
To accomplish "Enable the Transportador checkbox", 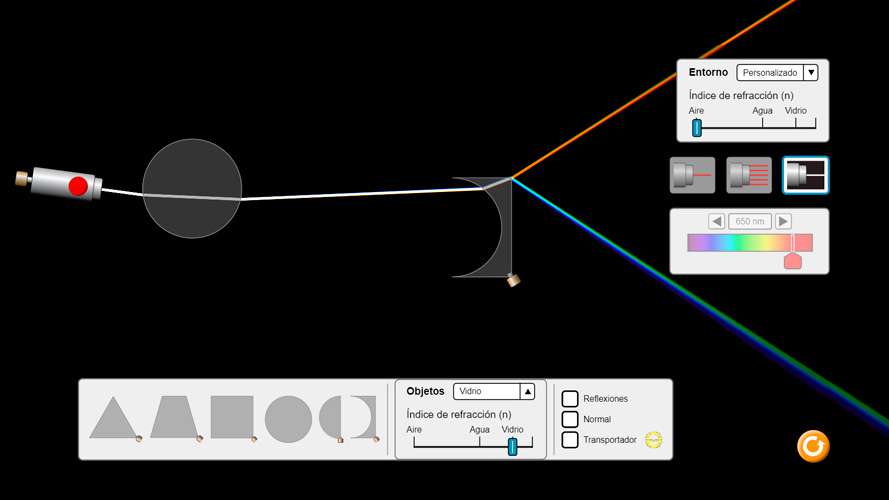I will [x=570, y=440].
